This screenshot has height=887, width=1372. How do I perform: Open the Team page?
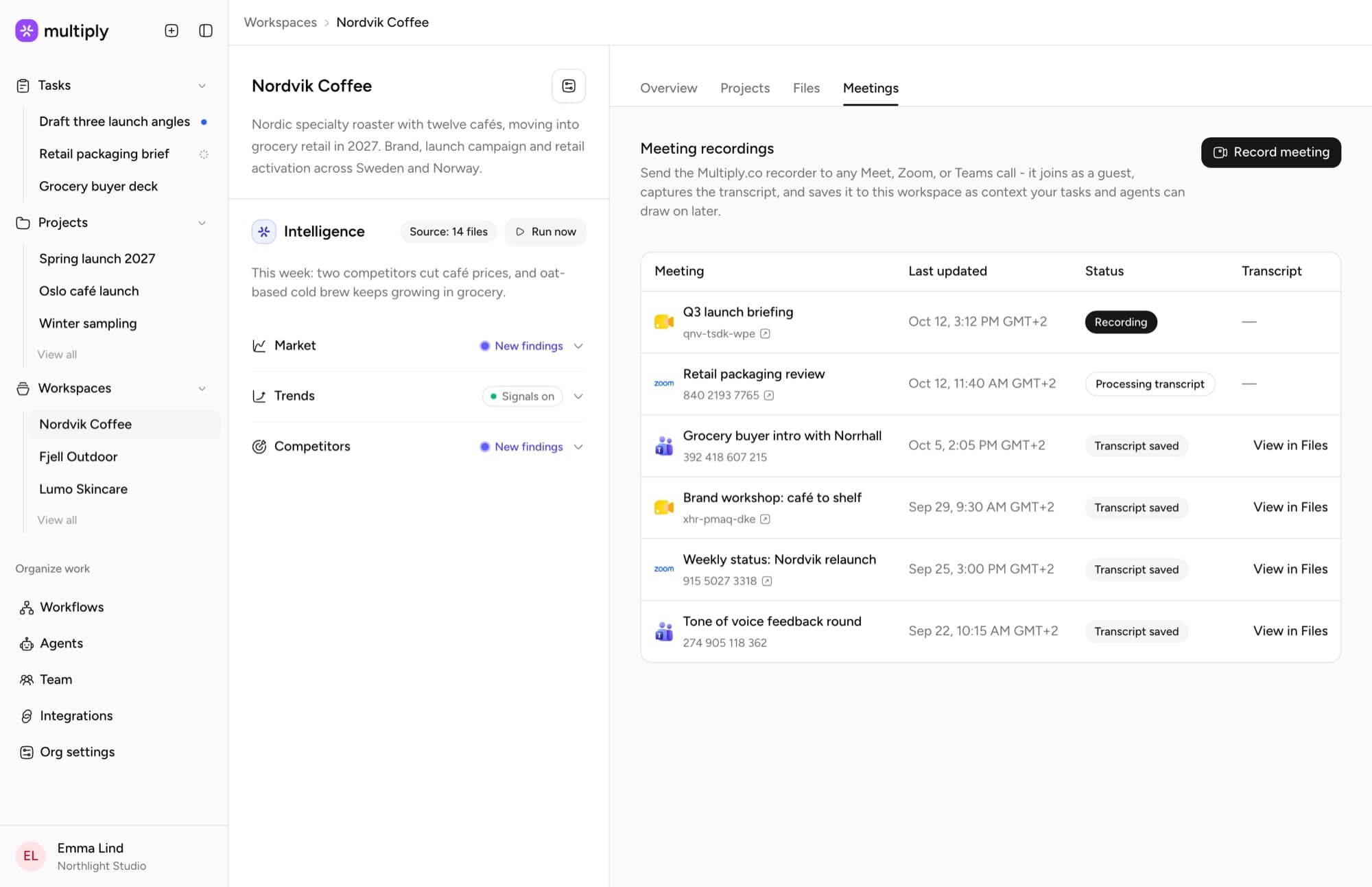coord(46,679)
